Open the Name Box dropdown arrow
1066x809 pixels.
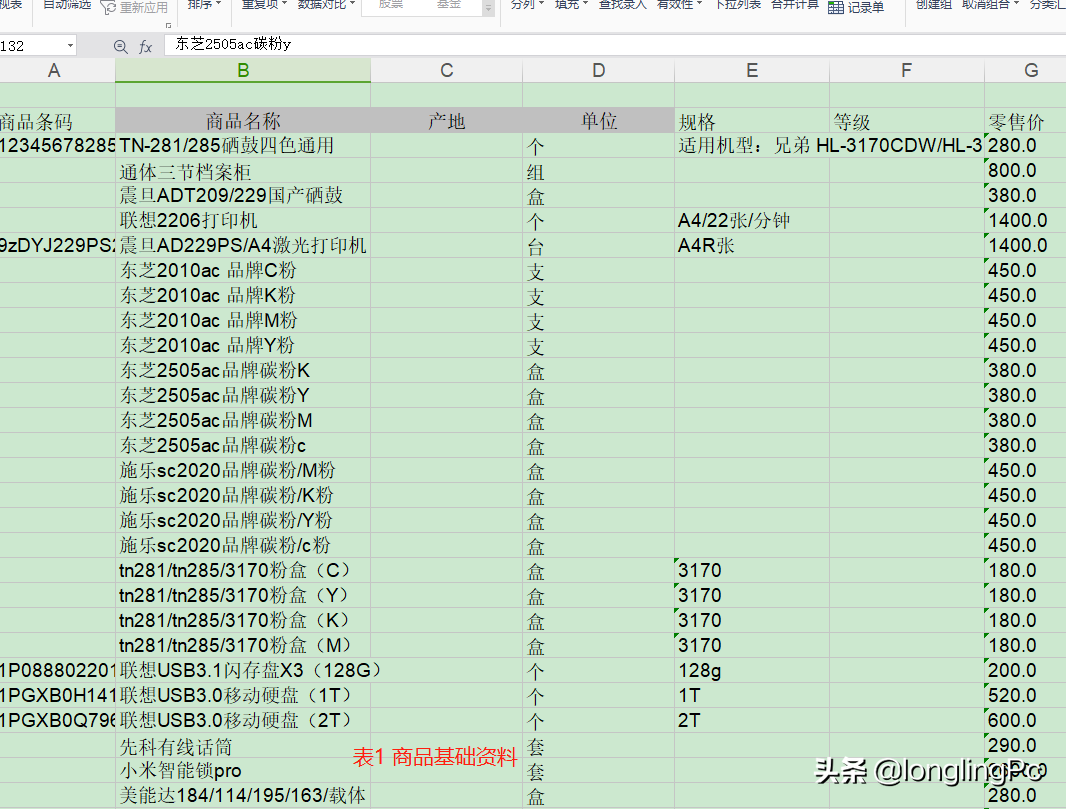coord(70,46)
